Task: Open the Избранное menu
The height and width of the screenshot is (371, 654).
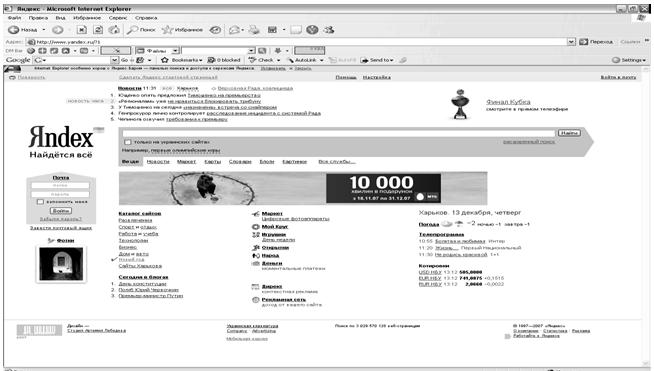Action: click(x=87, y=18)
